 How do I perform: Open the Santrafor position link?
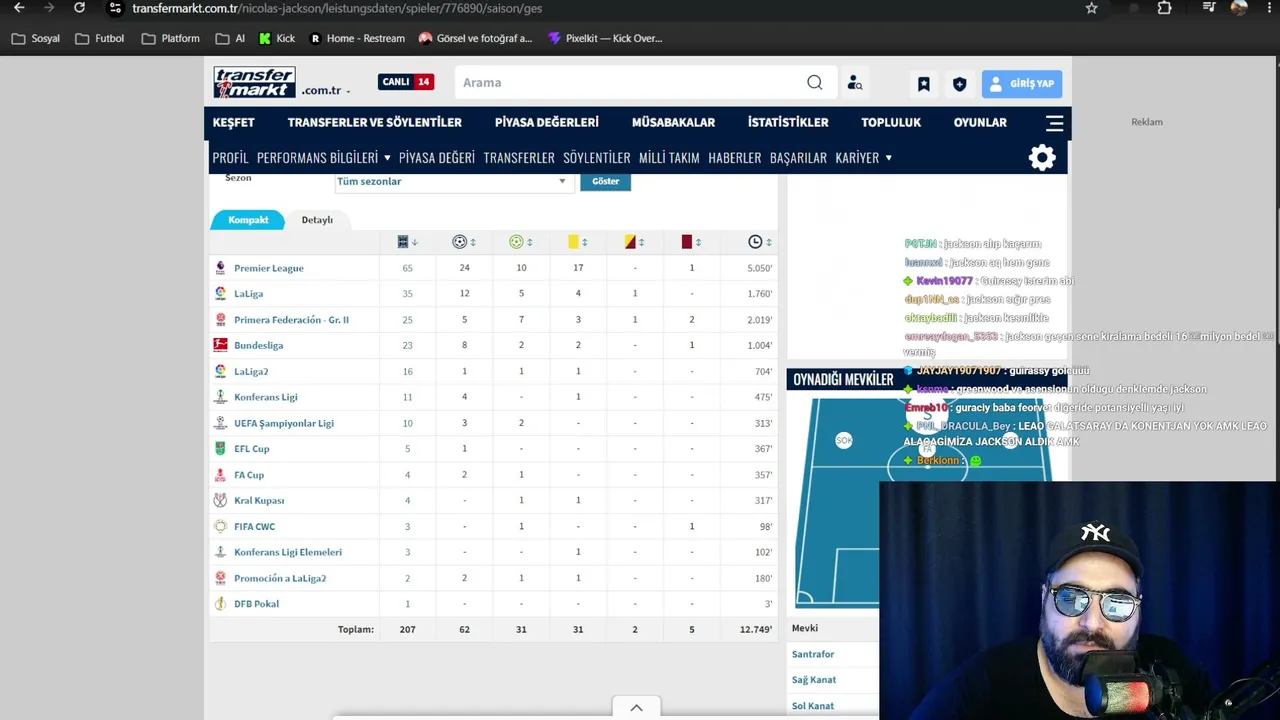[x=813, y=654]
